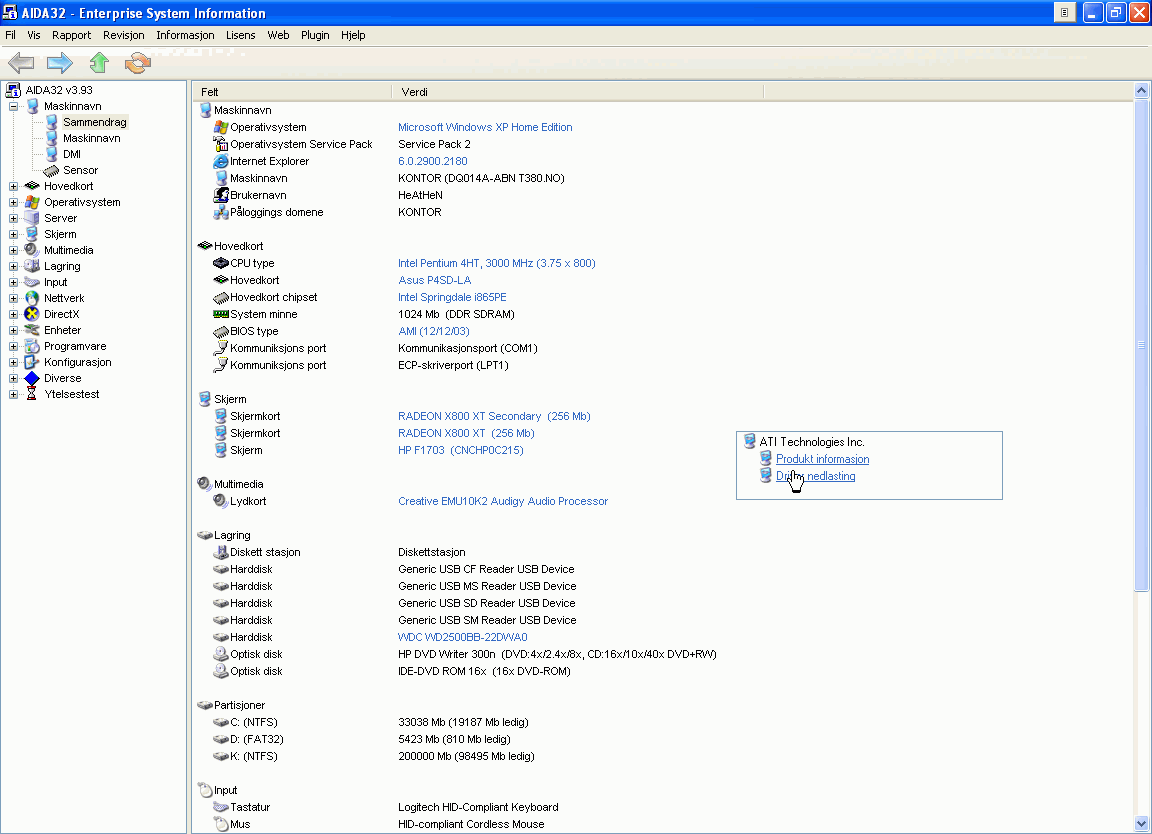Open the Informasjon menu
The width and height of the screenshot is (1152, 834).
(x=185, y=35)
